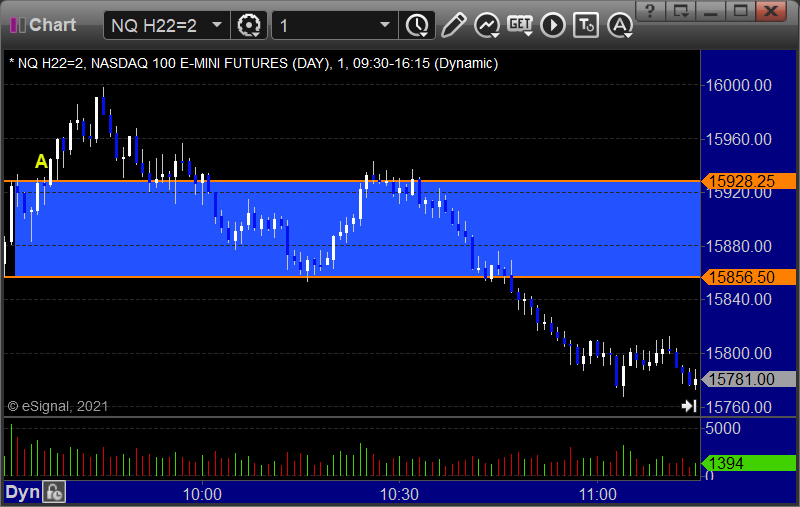
Task: Click the 11:00 time axis label
Action: (x=597, y=494)
